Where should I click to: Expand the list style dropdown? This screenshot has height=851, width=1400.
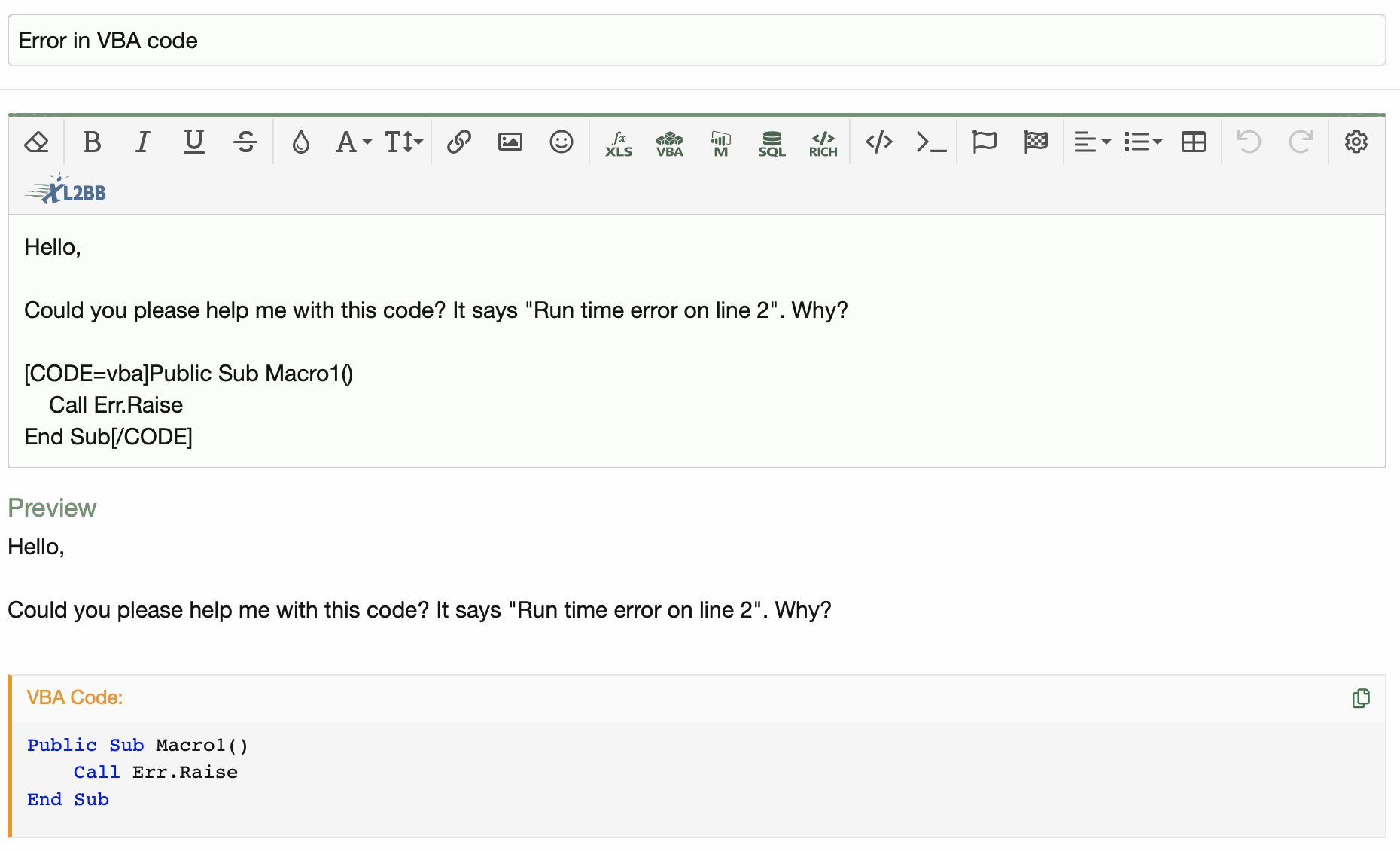coord(1142,142)
